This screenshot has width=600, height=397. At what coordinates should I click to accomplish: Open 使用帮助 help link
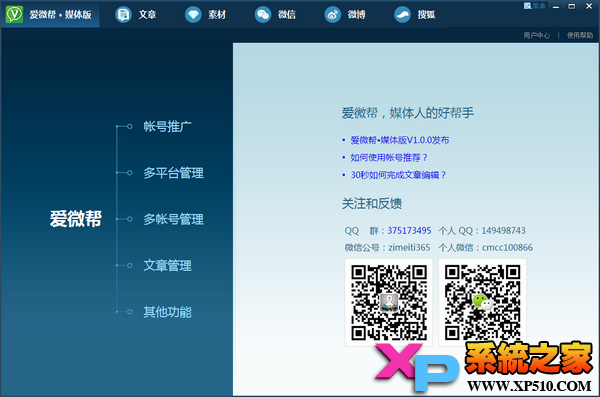580,36
